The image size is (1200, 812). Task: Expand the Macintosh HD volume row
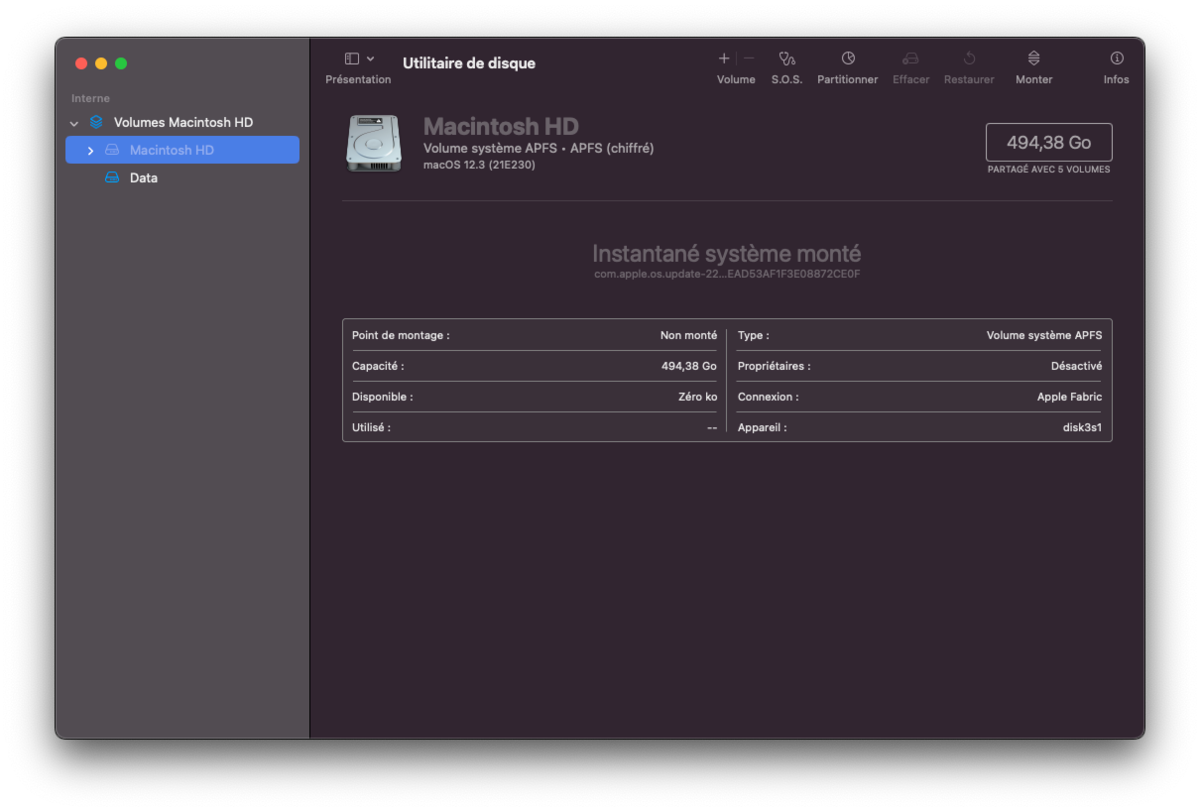click(90, 151)
